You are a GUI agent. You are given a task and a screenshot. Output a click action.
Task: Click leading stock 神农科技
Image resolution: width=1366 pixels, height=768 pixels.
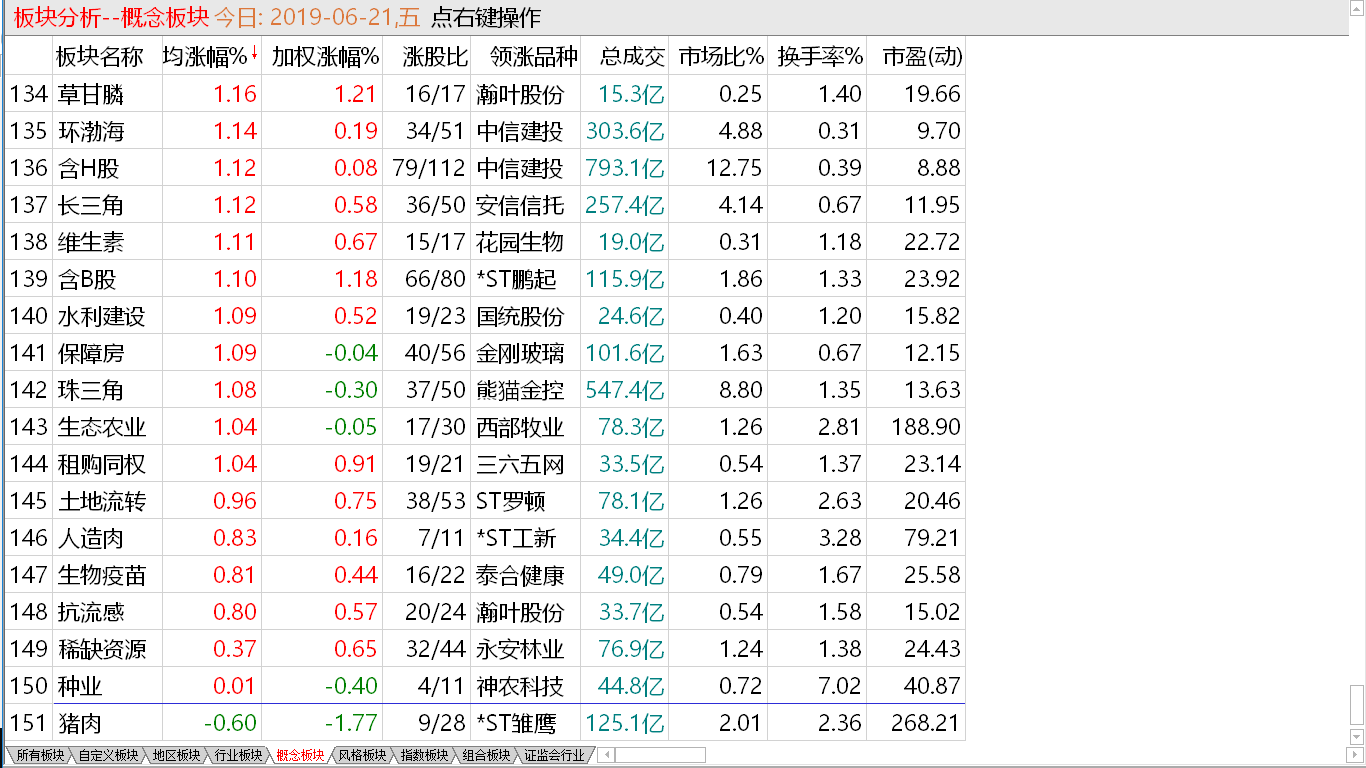(520, 686)
